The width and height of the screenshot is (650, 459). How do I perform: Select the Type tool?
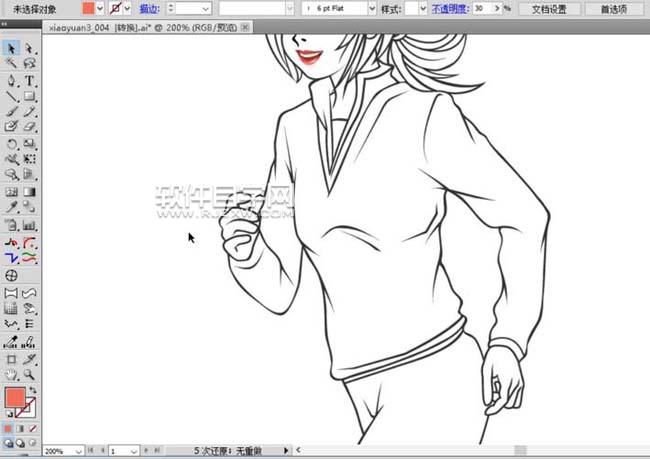29,80
